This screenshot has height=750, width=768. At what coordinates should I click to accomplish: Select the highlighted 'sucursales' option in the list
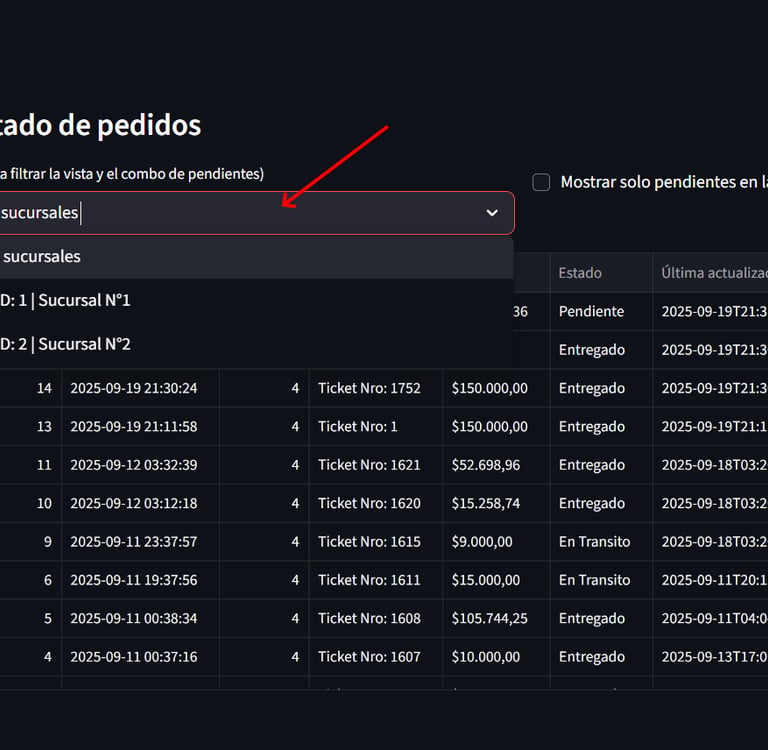[257, 257]
